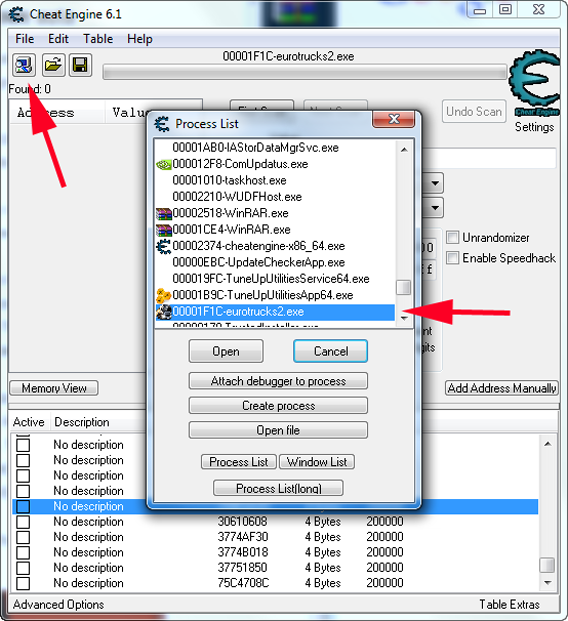The image size is (568, 621).
Task: Toggle Enable Speedhack checkbox
Action: click(452, 258)
